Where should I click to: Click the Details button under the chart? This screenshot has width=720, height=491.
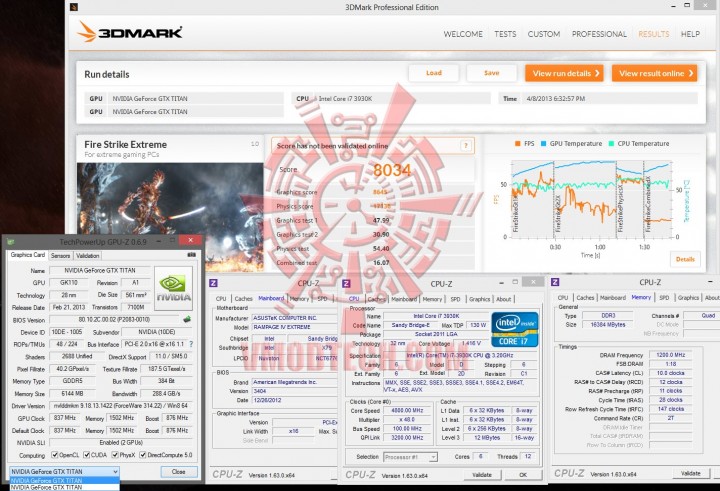[x=685, y=259]
